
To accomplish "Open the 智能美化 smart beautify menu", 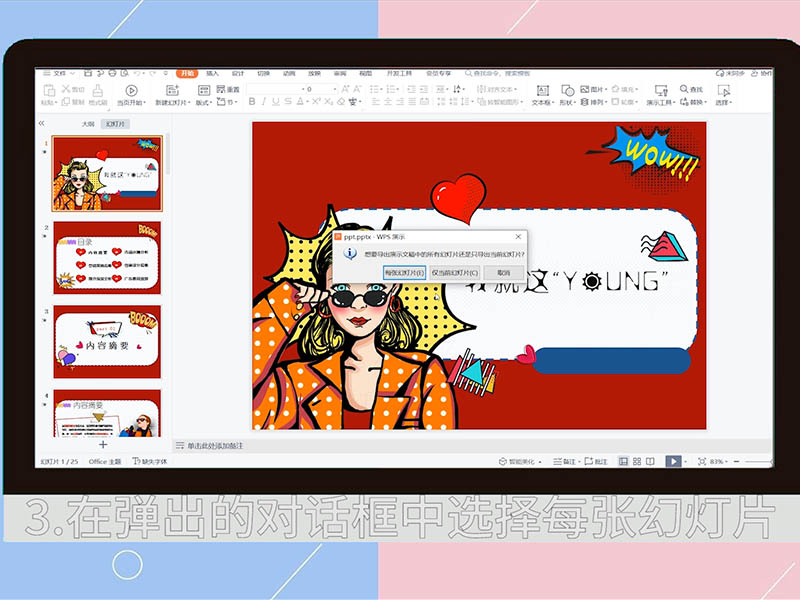I will (x=520, y=461).
